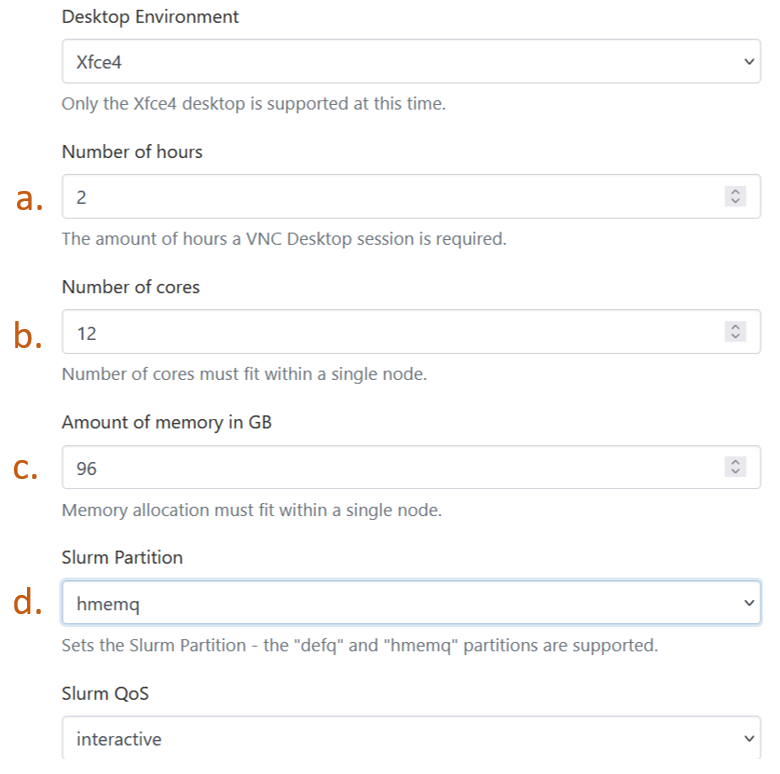This screenshot has height=774, width=780.
Task: Focus the Number of hours field
Action: coord(411,196)
